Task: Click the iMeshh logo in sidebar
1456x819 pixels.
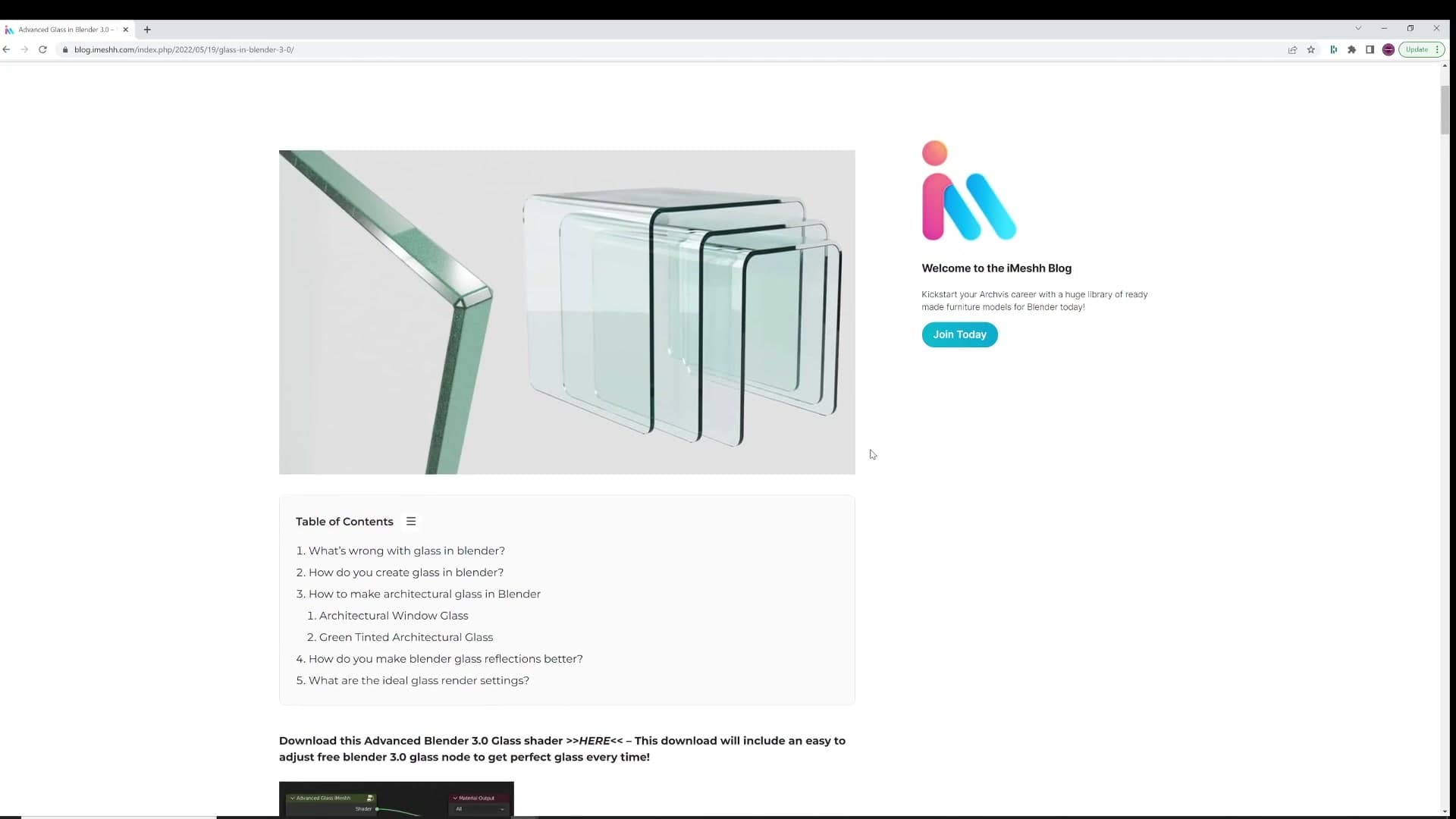Action: (x=968, y=190)
